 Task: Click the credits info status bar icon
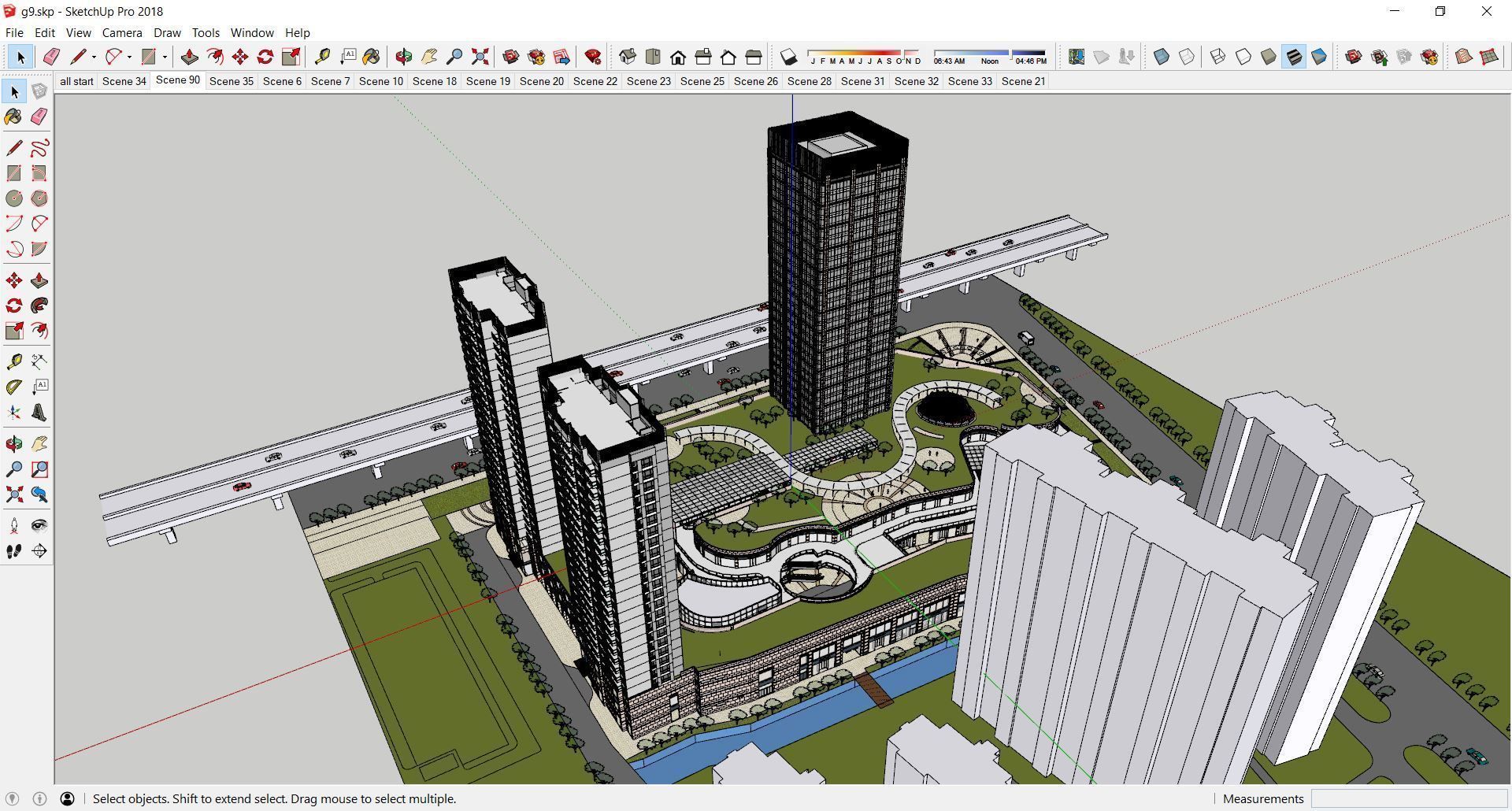(39, 798)
